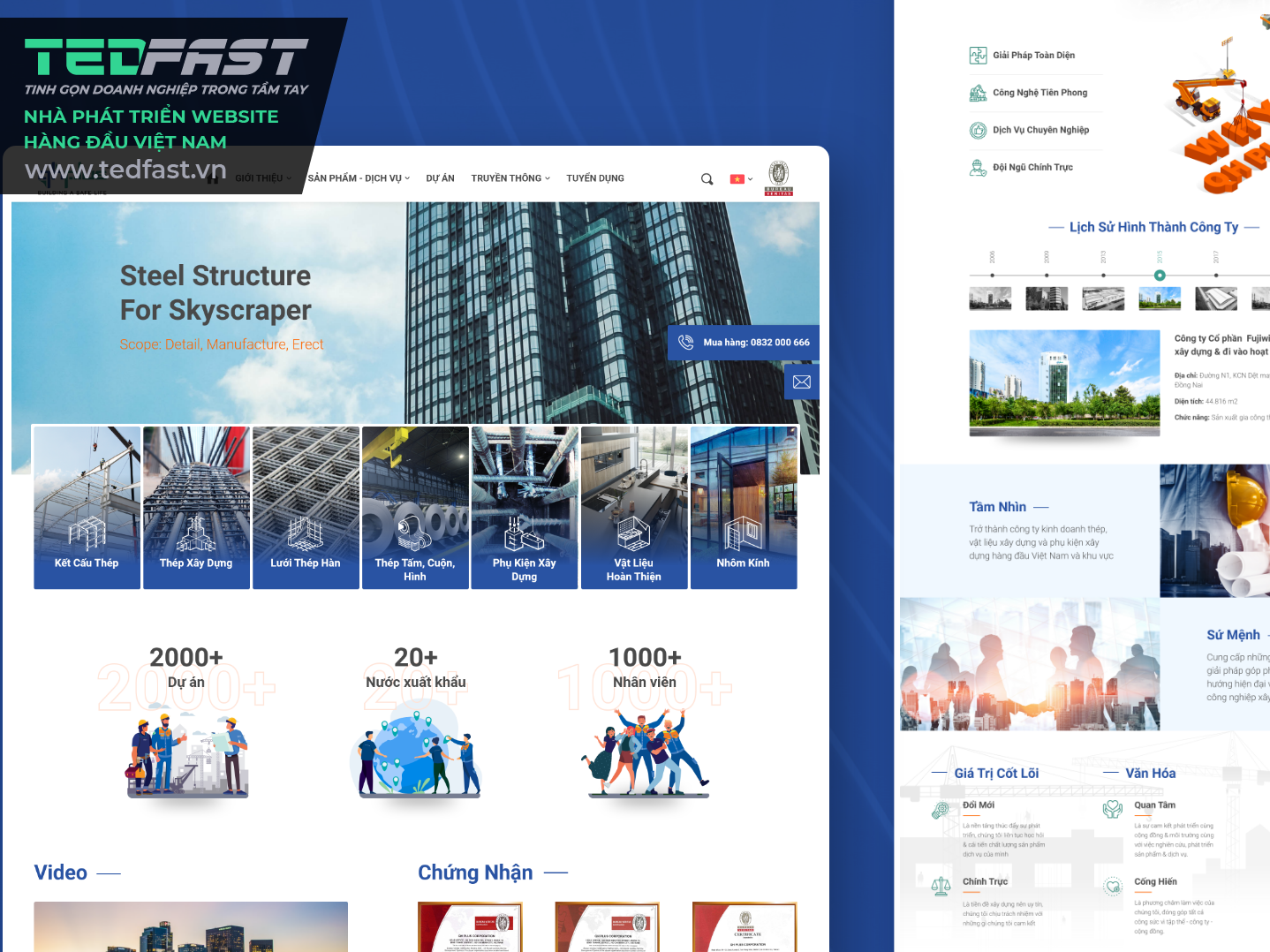Click the www.tedfast.vn website address
1270x952 pixels.
coord(125,170)
